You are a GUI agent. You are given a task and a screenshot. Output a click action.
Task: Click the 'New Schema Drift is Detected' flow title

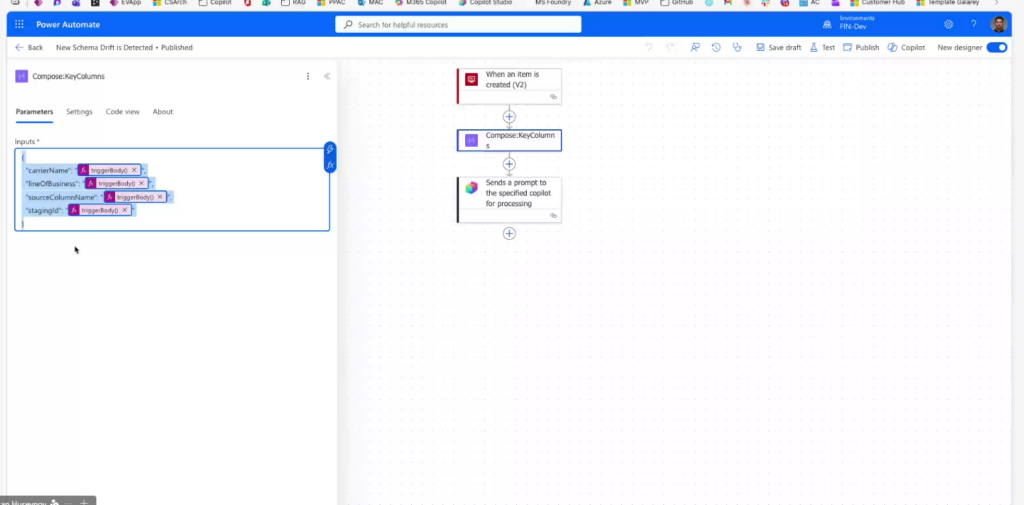click(x=104, y=47)
